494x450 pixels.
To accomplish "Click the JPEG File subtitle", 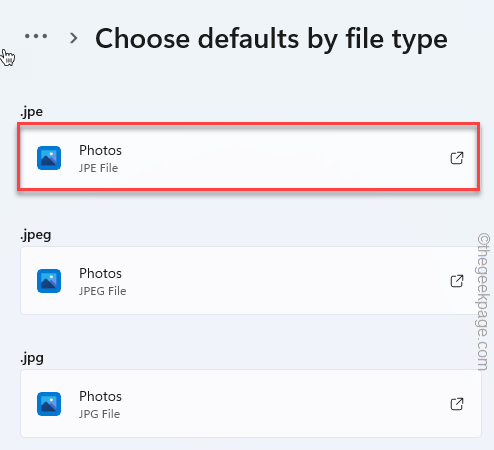I will [103, 291].
